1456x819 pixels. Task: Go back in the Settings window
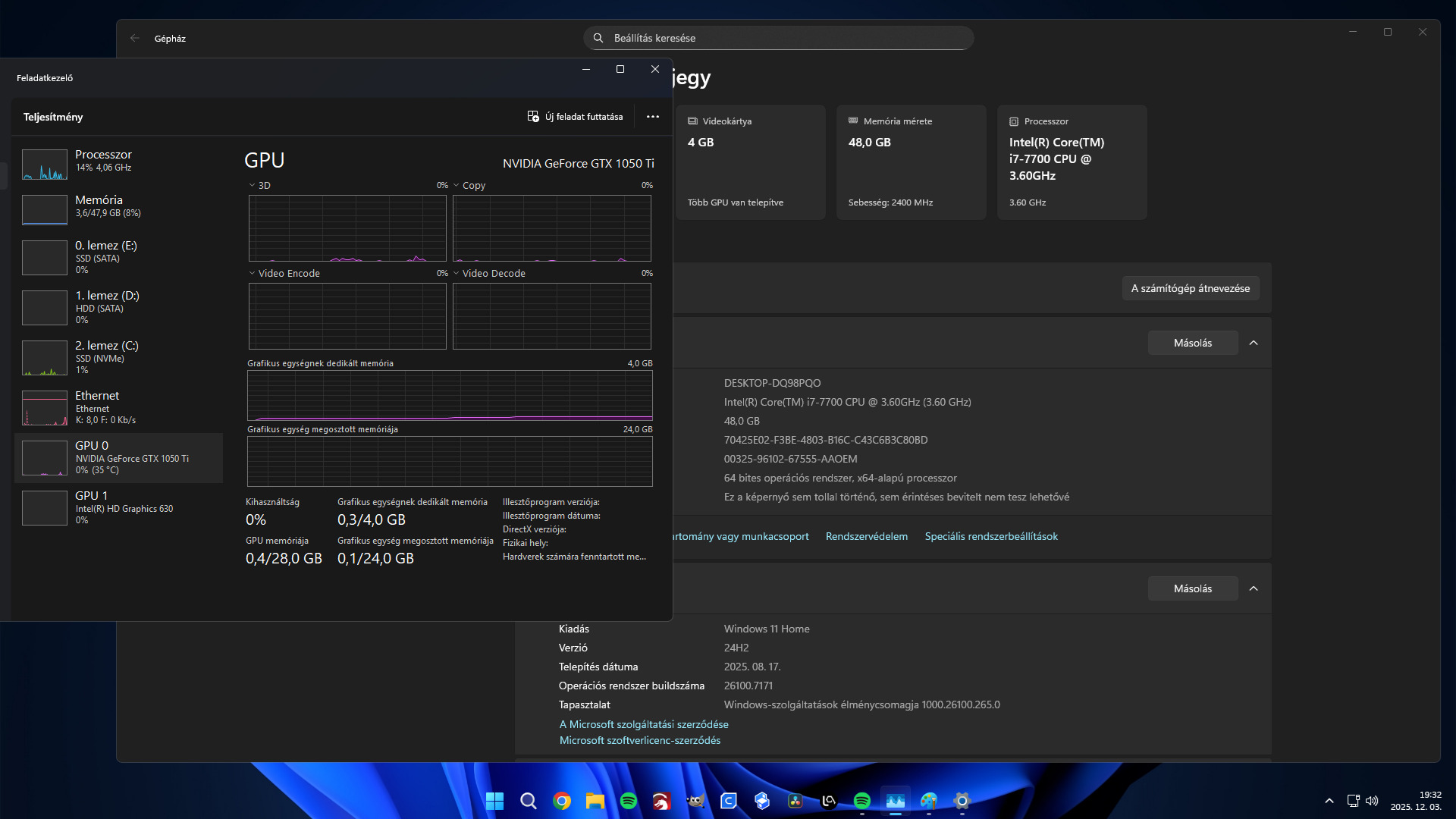[135, 38]
